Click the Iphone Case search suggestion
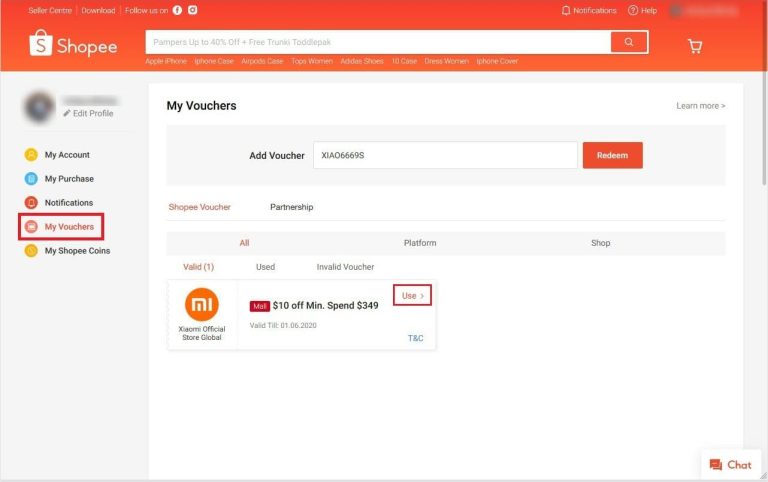The width and height of the screenshot is (768, 482). pos(214,61)
